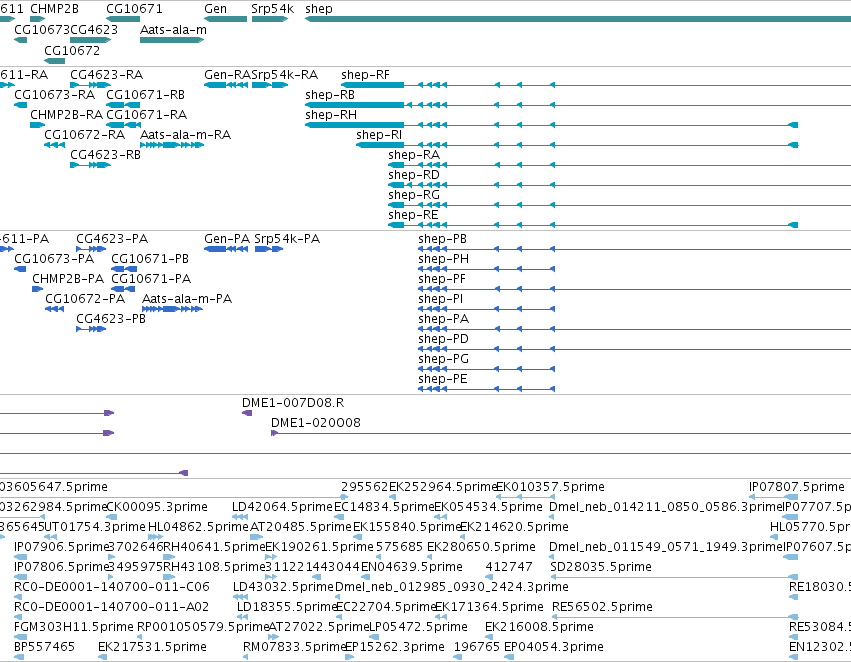The height and width of the screenshot is (662, 851).
Task: Select the shep-RG transcript label
Action: pyautogui.click(x=414, y=195)
